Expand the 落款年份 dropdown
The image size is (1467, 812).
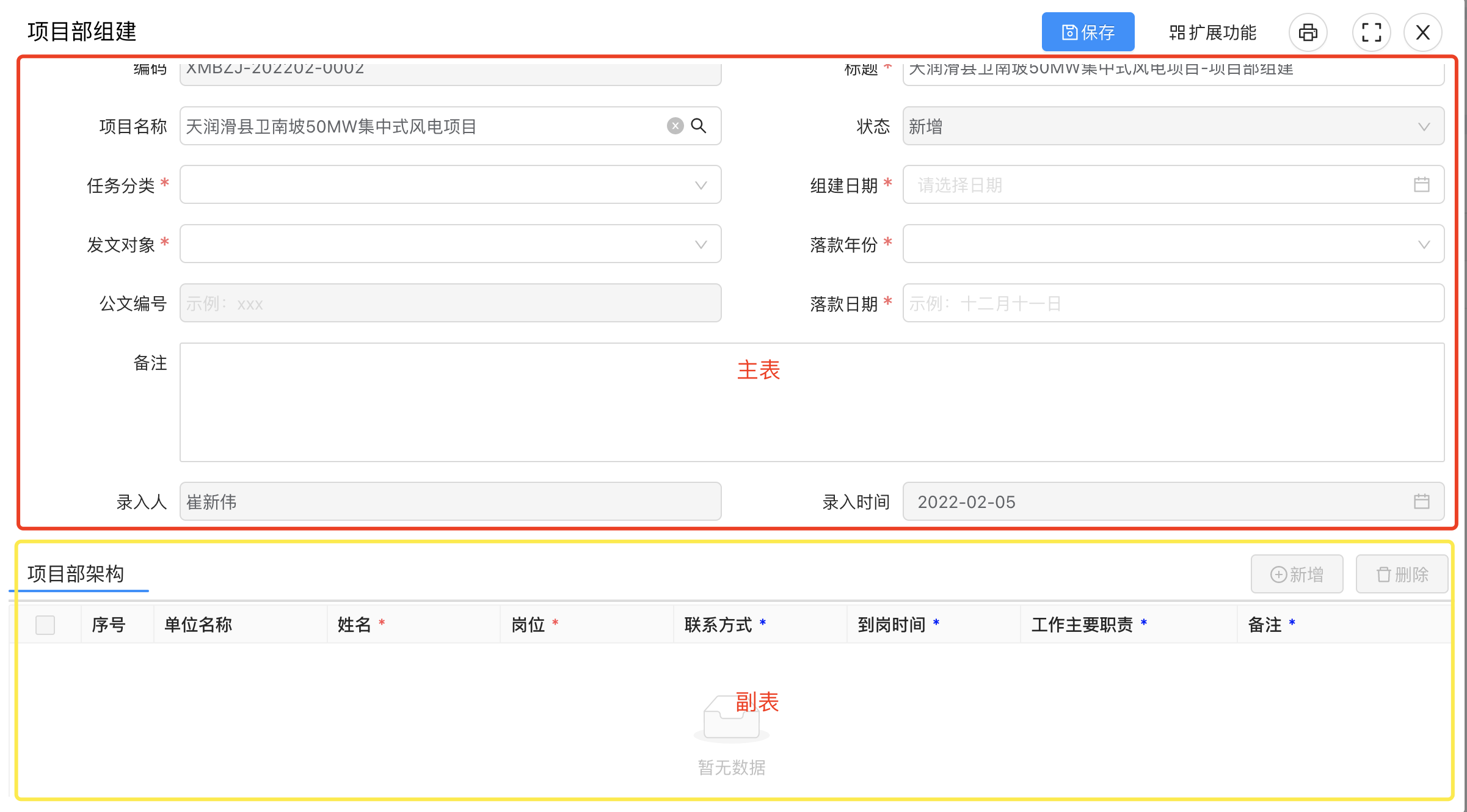click(x=1173, y=244)
